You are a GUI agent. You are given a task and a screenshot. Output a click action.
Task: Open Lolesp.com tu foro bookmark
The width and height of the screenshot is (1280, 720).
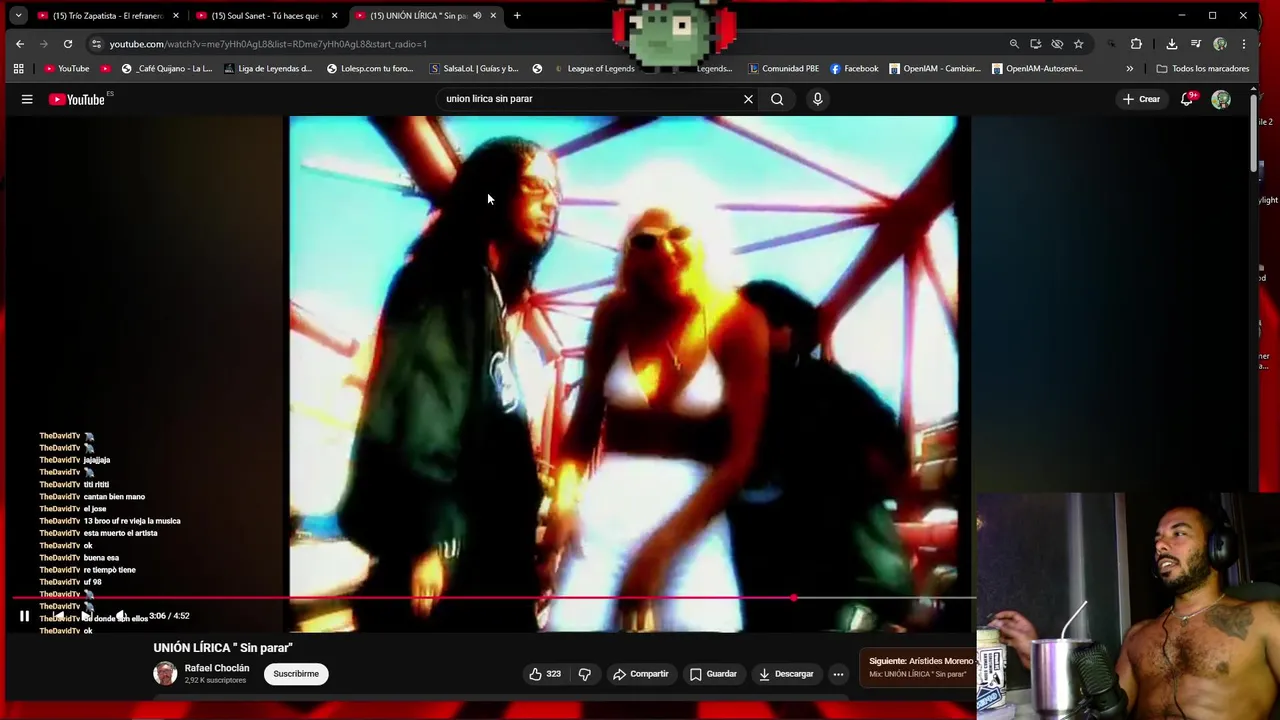click(x=370, y=69)
